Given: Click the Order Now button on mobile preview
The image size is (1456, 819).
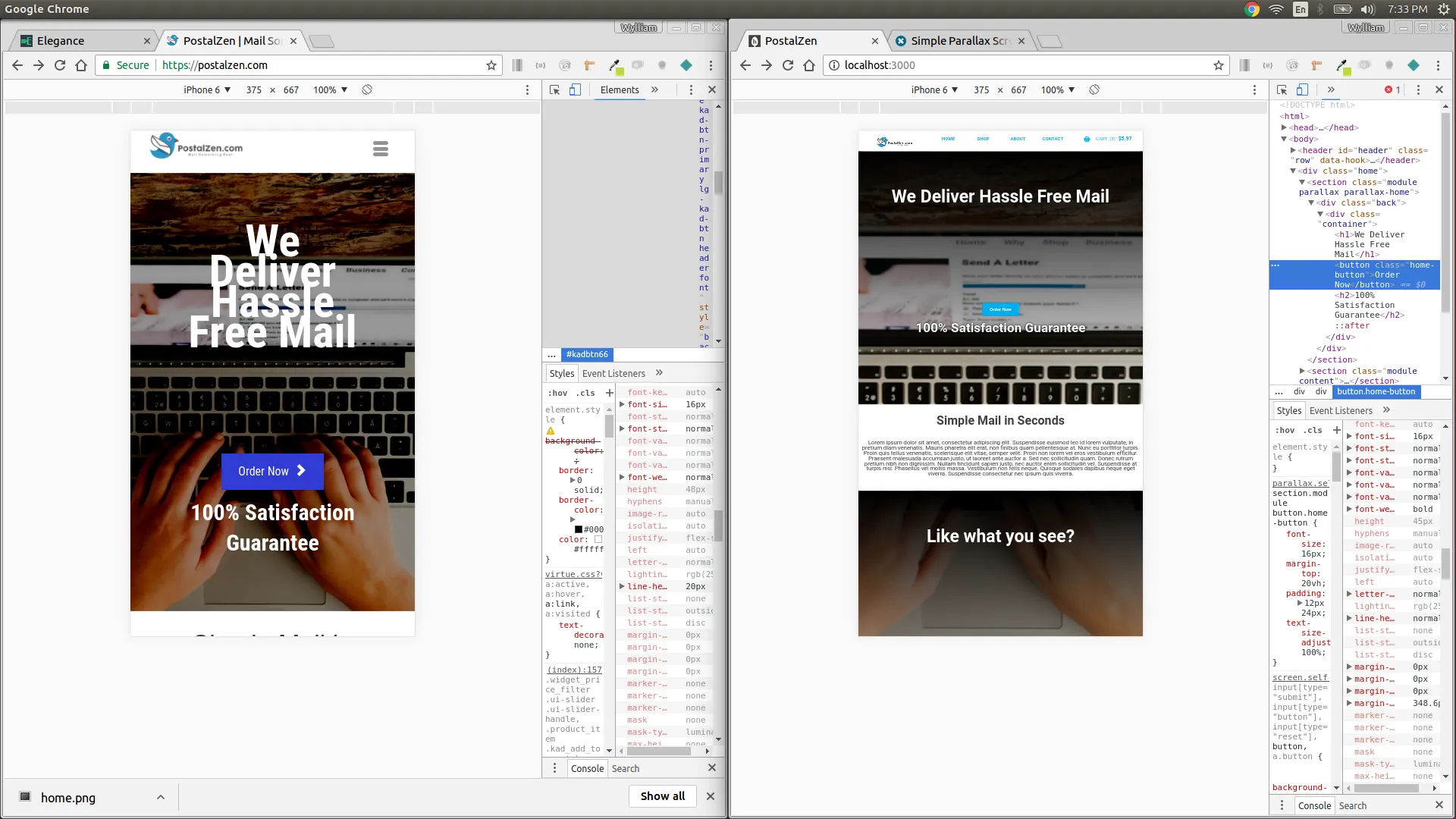Looking at the screenshot, I should point(272,471).
